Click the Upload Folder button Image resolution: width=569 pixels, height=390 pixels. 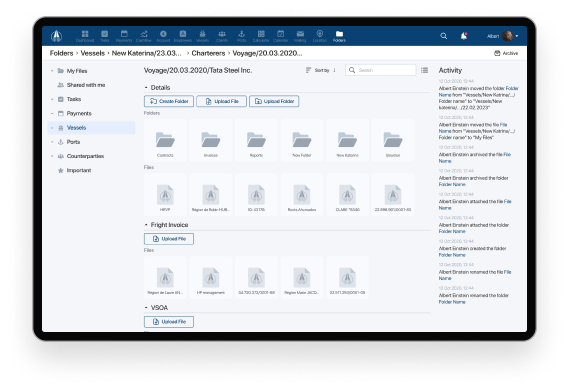click(x=274, y=101)
